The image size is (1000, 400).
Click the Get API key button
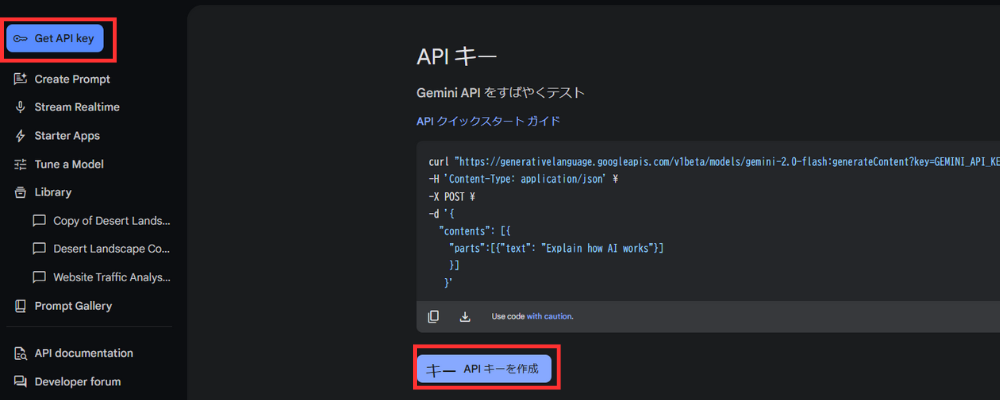pos(55,38)
